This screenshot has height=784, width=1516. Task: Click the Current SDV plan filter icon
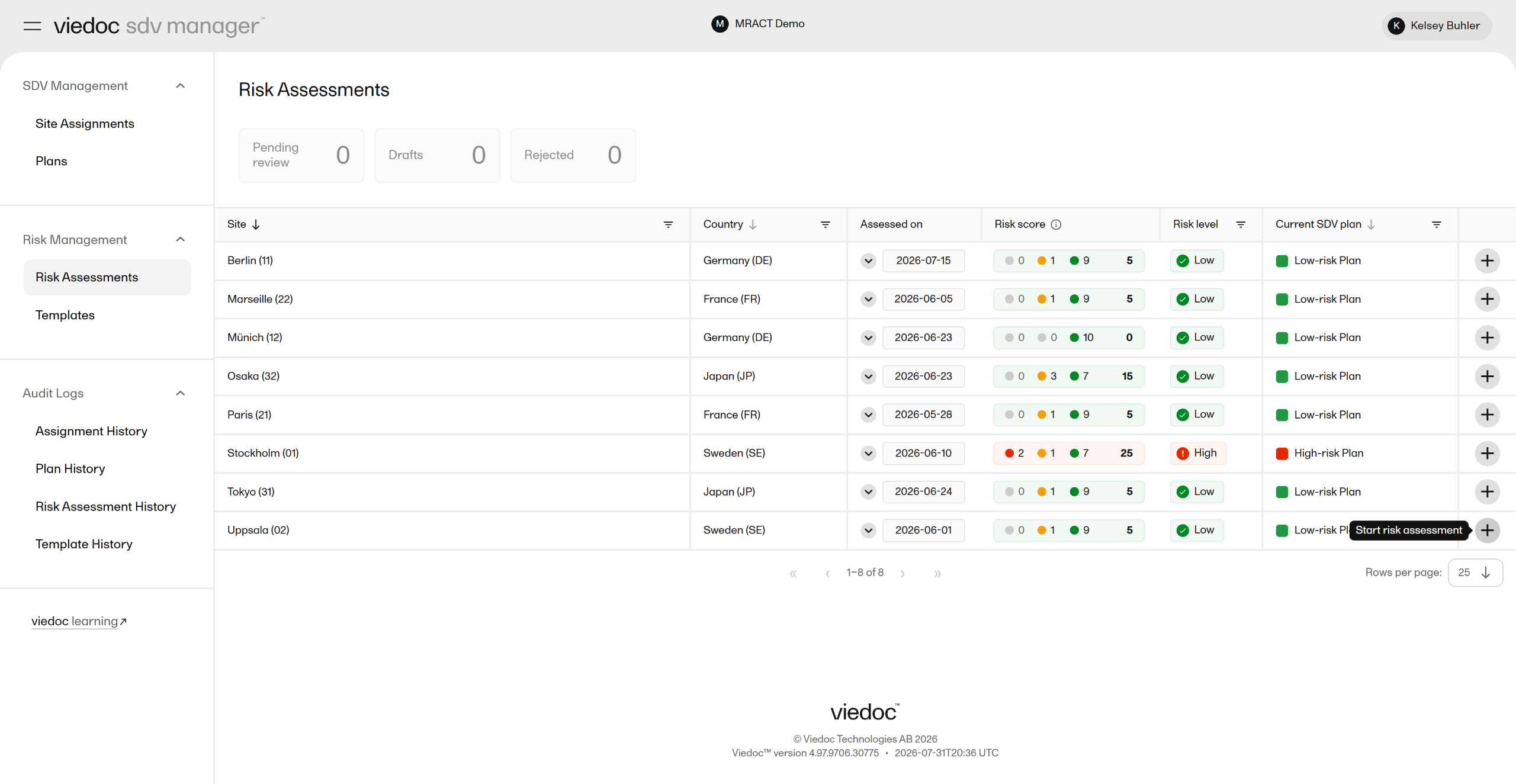(x=1436, y=224)
